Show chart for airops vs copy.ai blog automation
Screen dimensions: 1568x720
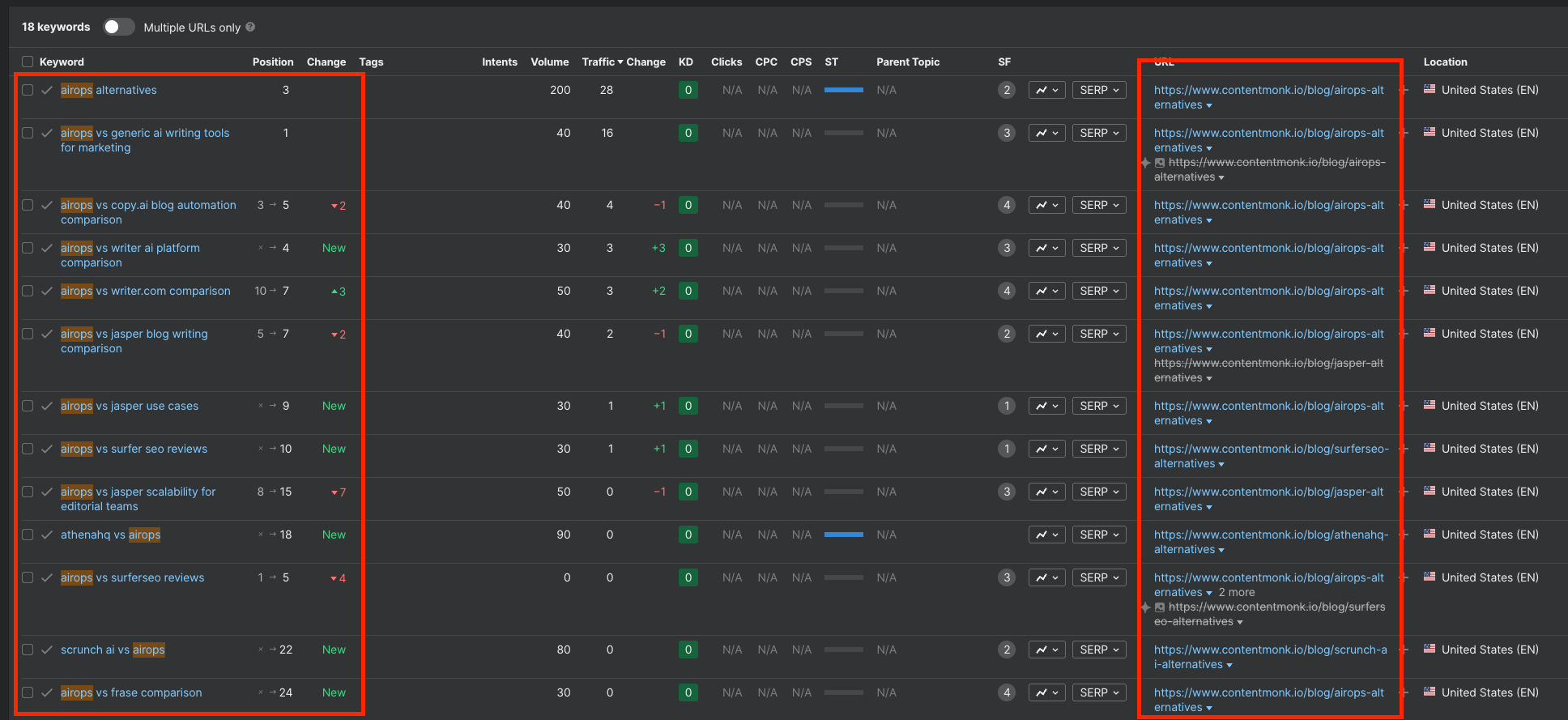coord(1046,205)
